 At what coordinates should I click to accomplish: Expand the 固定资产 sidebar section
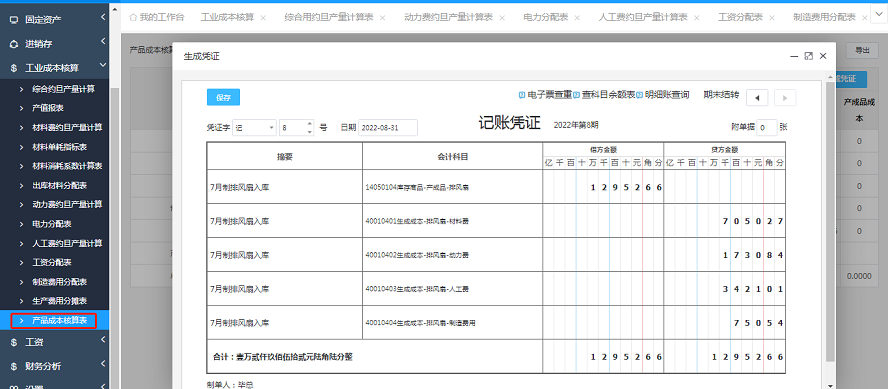point(103,18)
